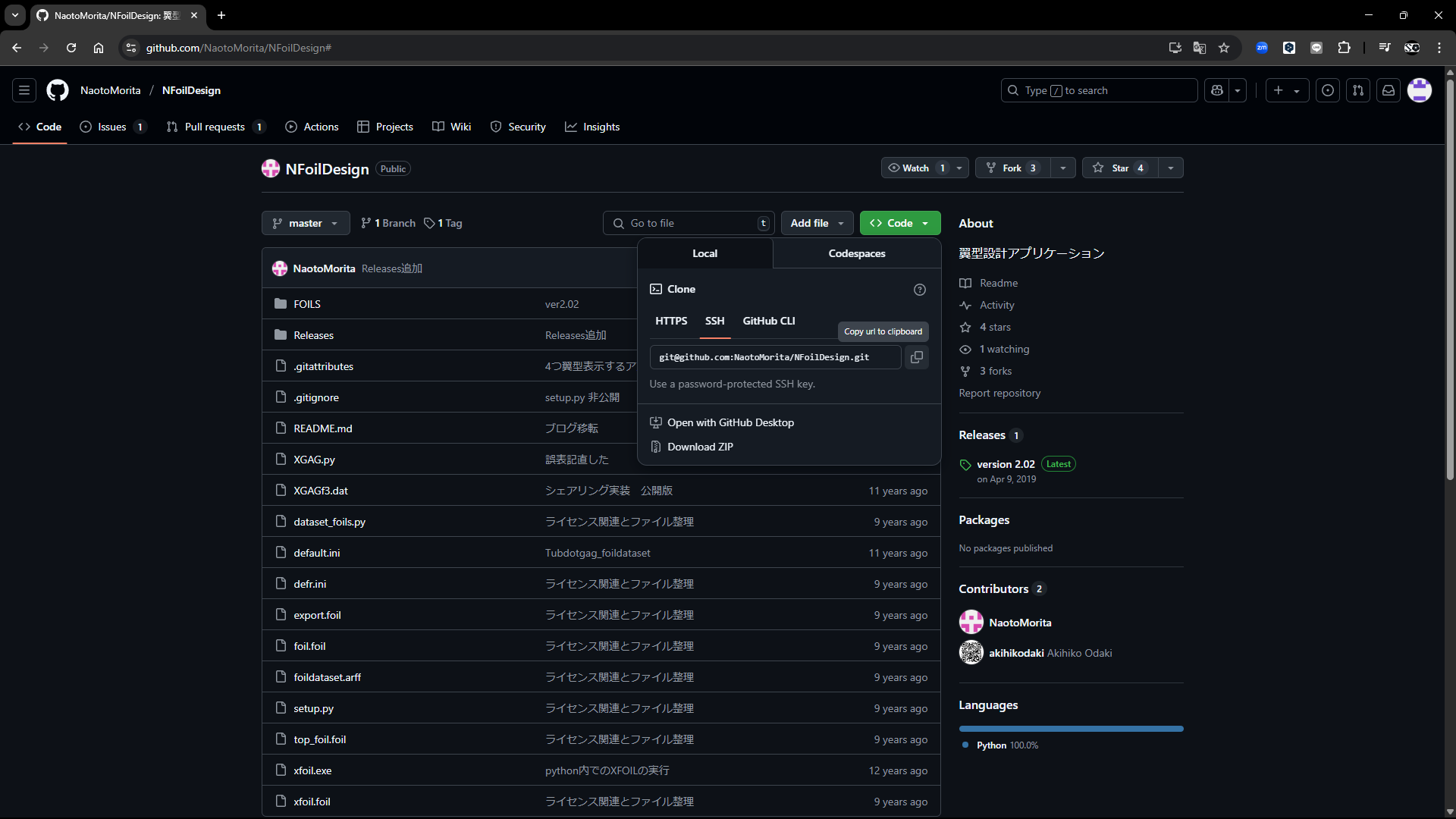Open the pull requests icon in the header

1358,90
